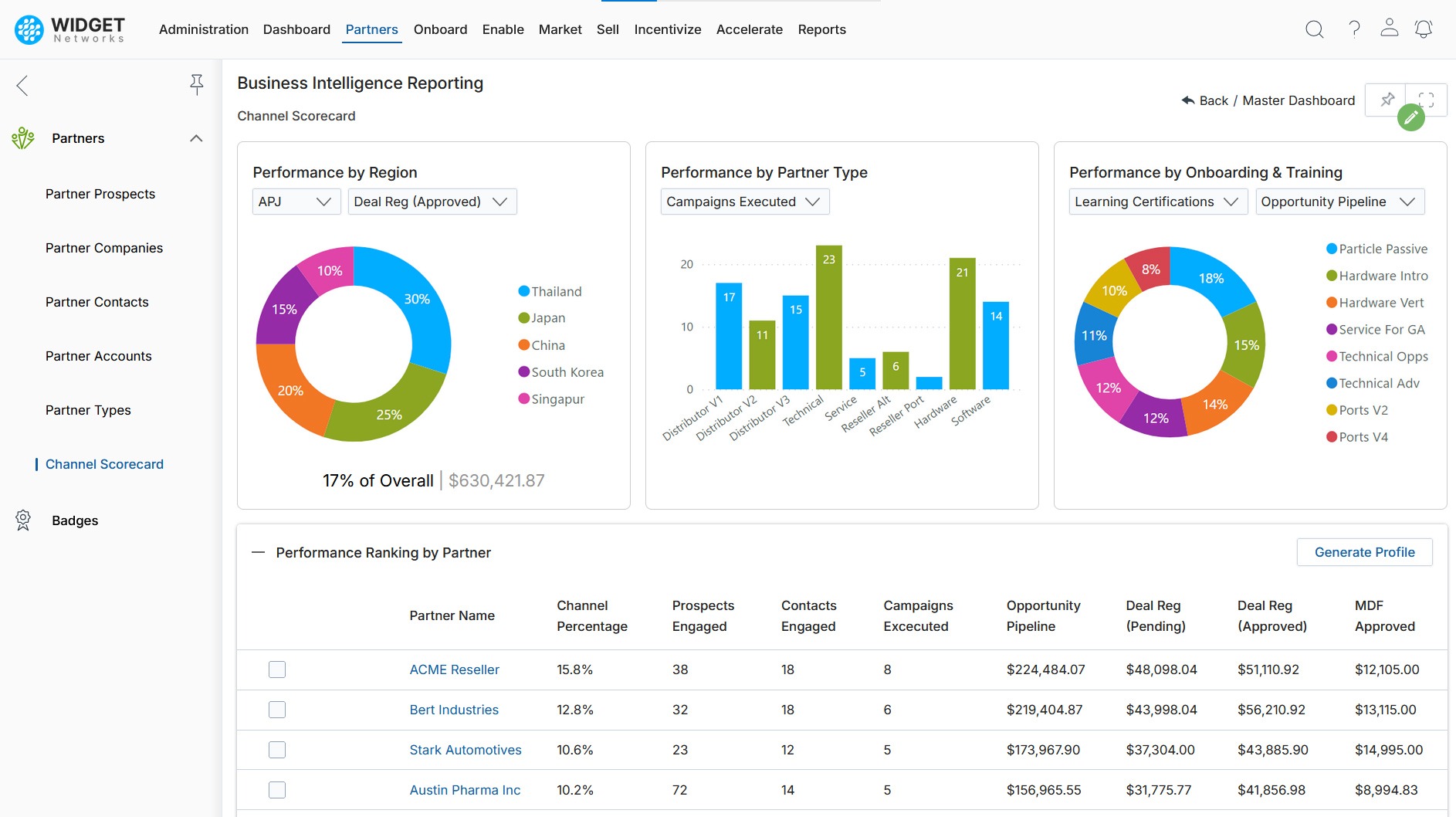Go to the Dashboard menu item
1456x817 pixels.
(296, 29)
